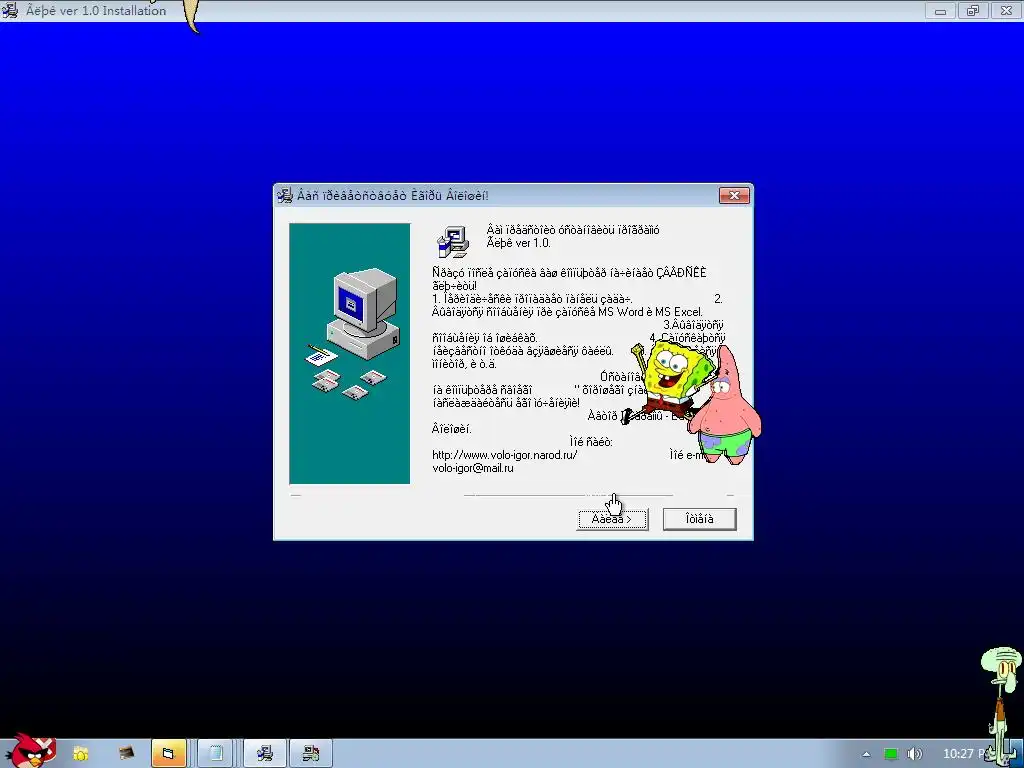Viewport: 1024px width, 768px height.
Task: Click the 'Äàëåå >' next button in the dialog
Action: tap(612, 519)
